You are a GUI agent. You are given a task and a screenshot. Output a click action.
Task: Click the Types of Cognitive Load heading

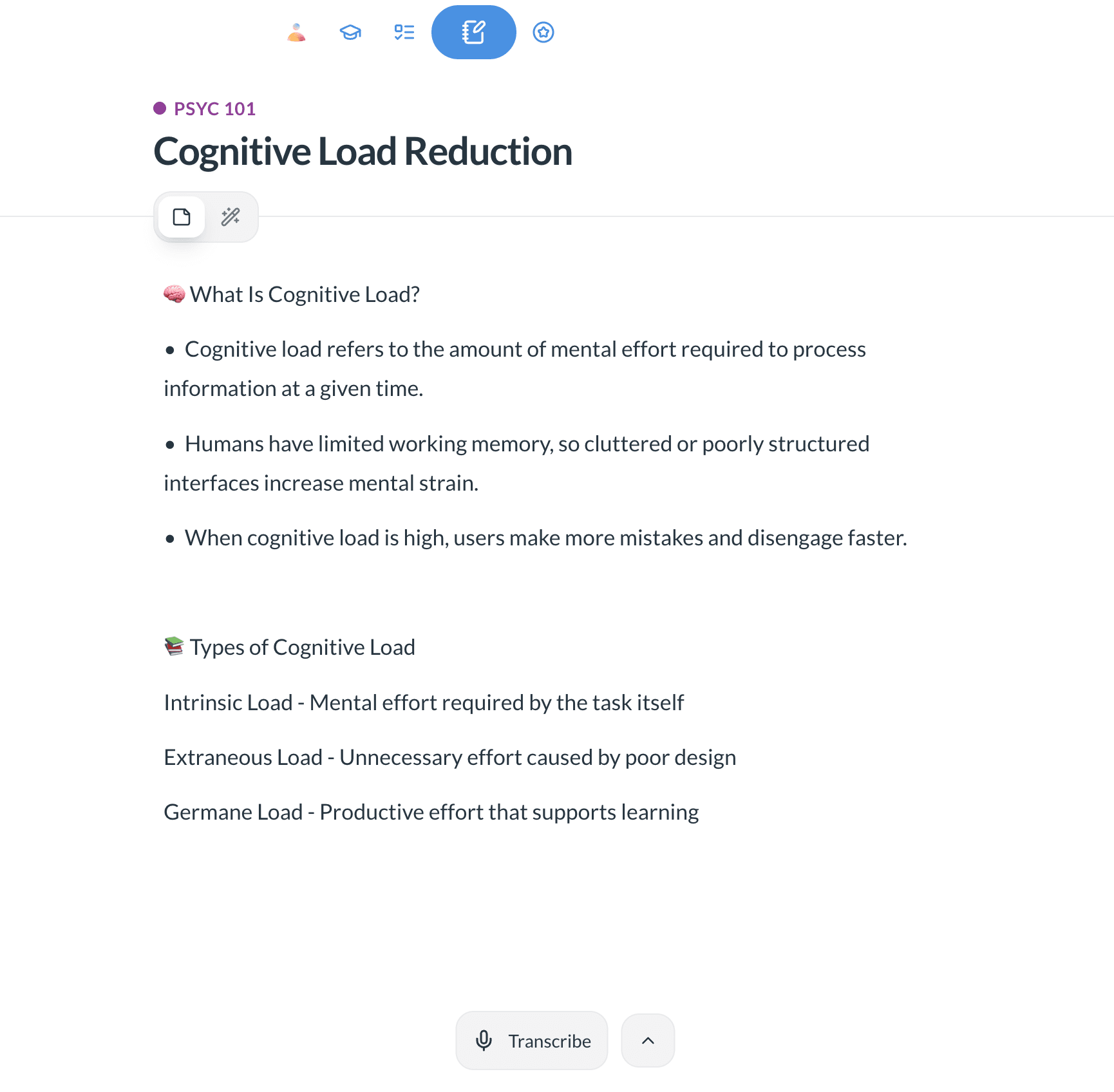click(x=289, y=647)
